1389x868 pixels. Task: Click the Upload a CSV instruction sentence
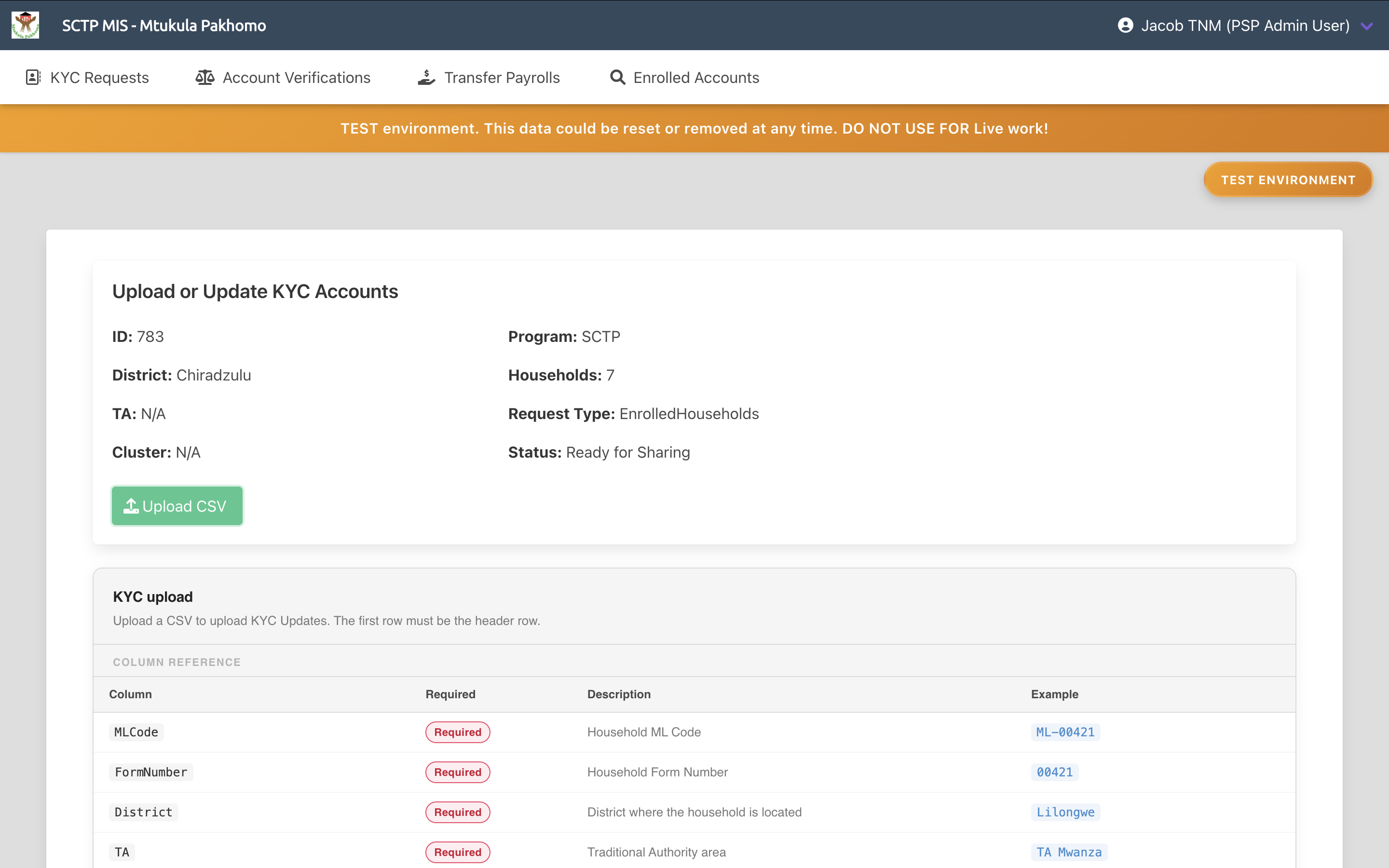(x=327, y=621)
